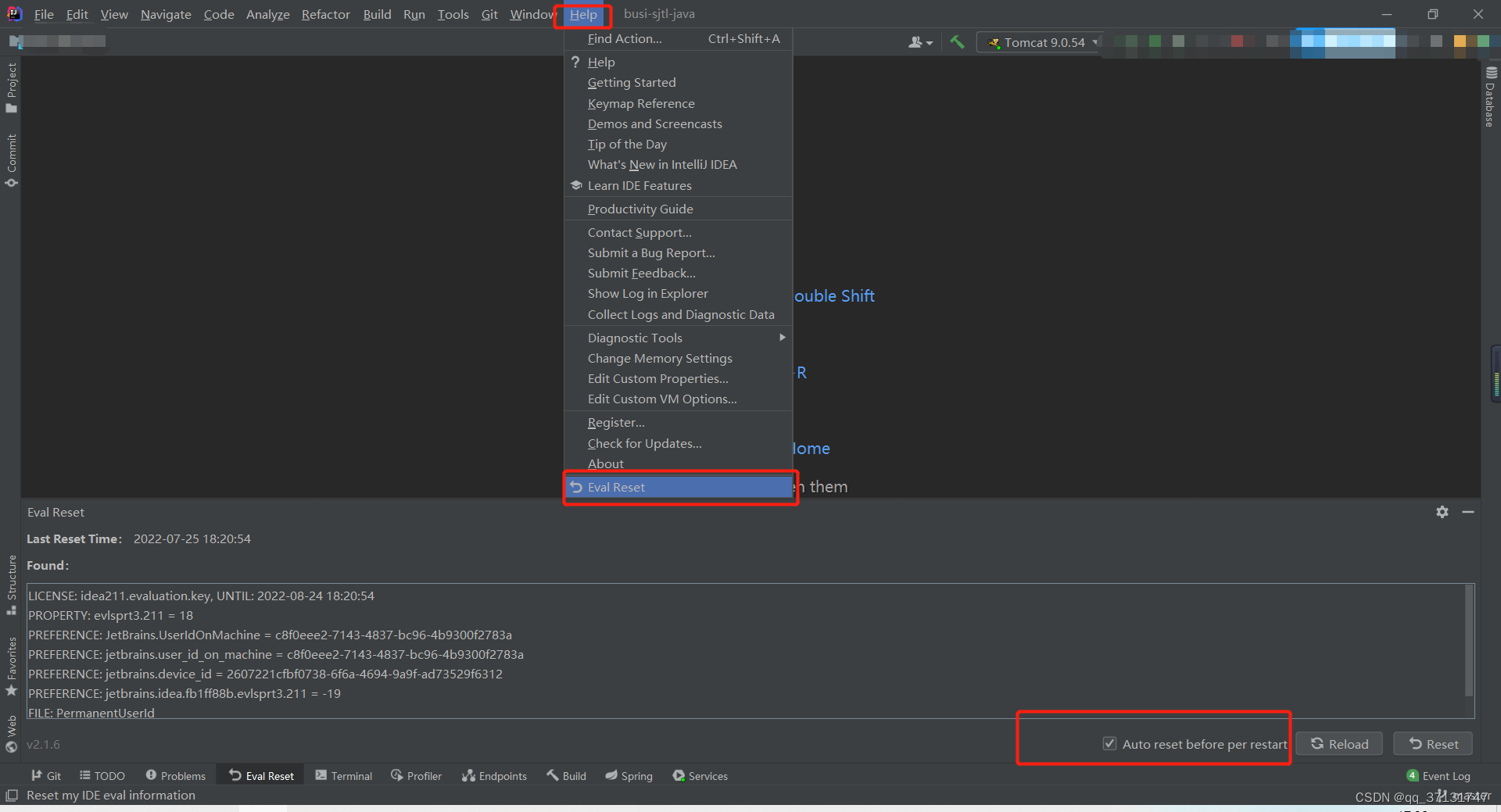The width and height of the screenshot is (1501, 812).
Task: Open the Tools menu
Action: [x=453, y=14]
